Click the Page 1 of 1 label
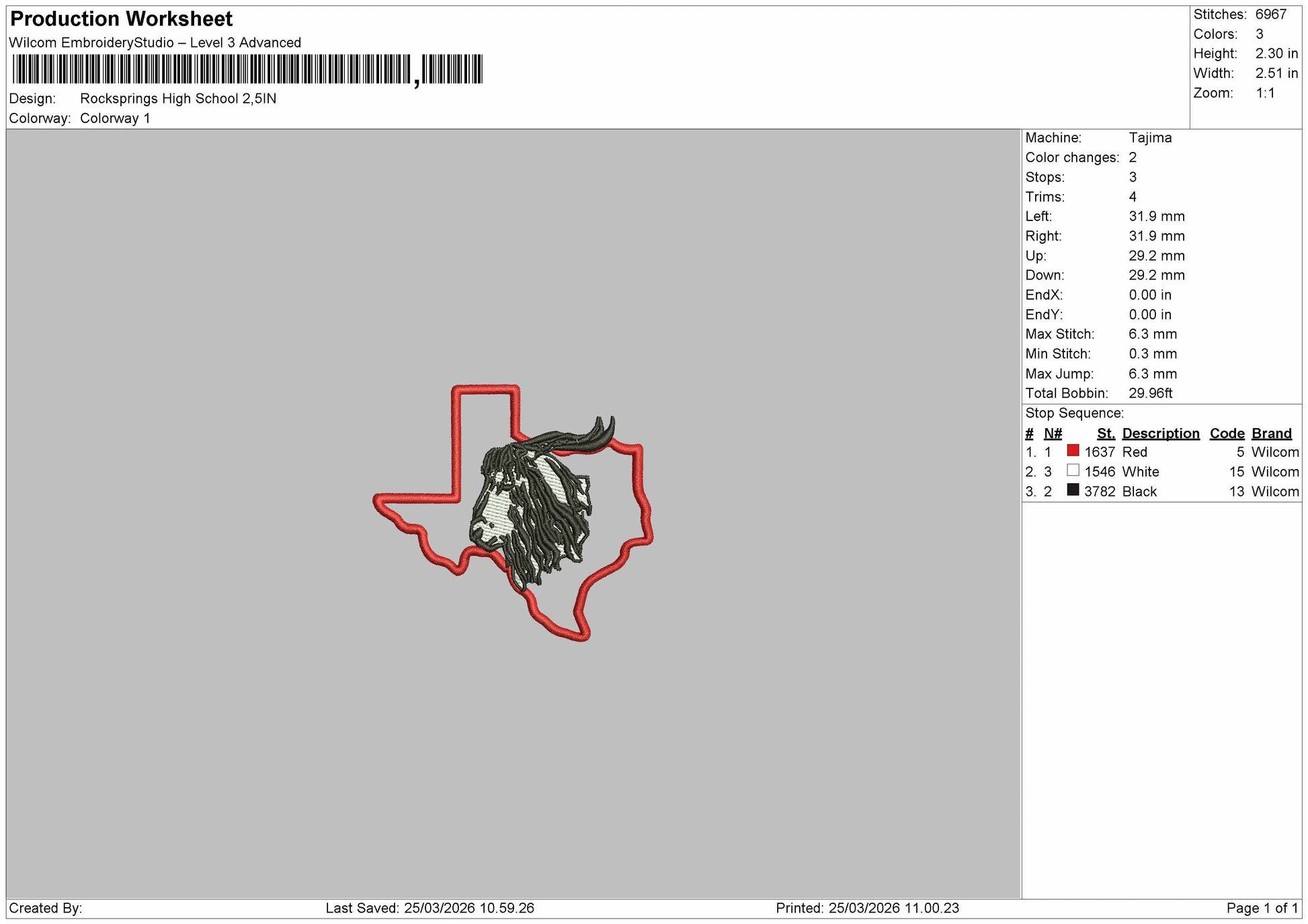Image resolution: width=1308 pixels, height=924 pixels. [1262, 909]
